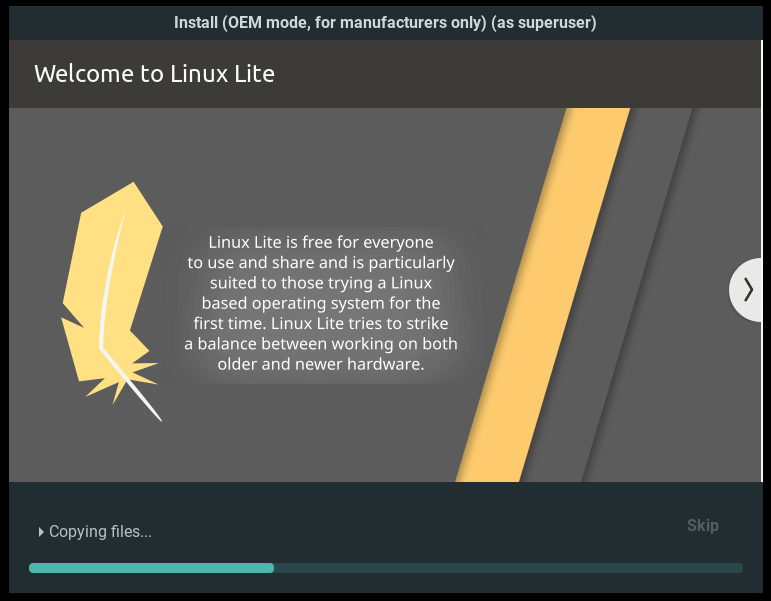Click the line "suited to those trying a Linux"
The height and width of the screenshot is (601, 771).
point(321,283)
